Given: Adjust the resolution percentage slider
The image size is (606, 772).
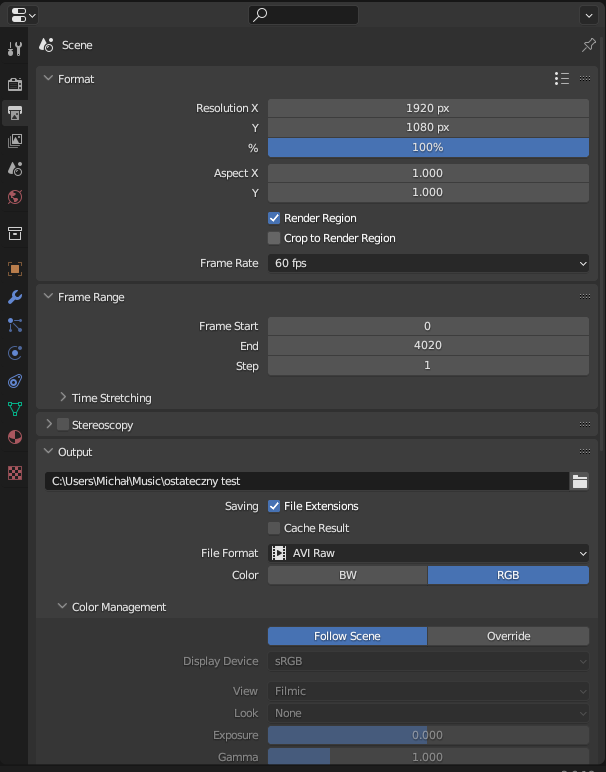Looking at the screenshot, I should [428, 147].
